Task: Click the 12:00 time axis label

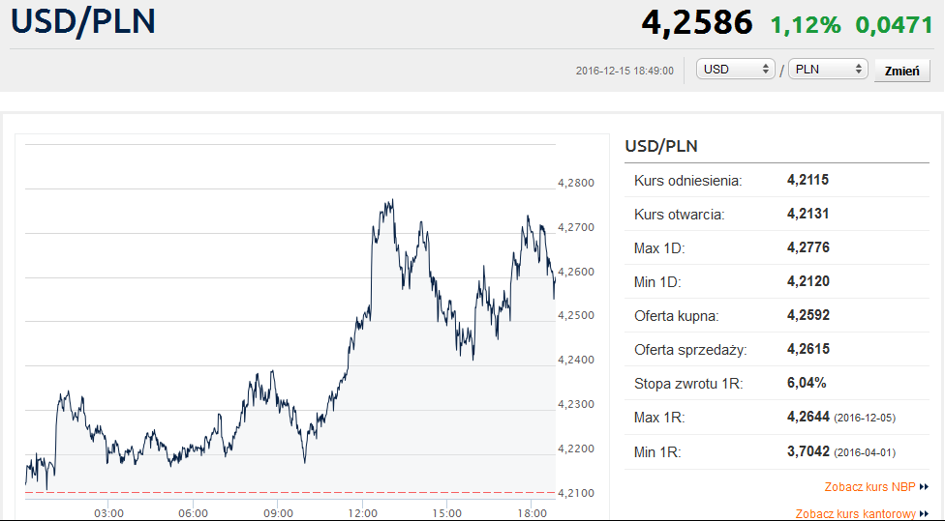Action: tap(362, 513)
